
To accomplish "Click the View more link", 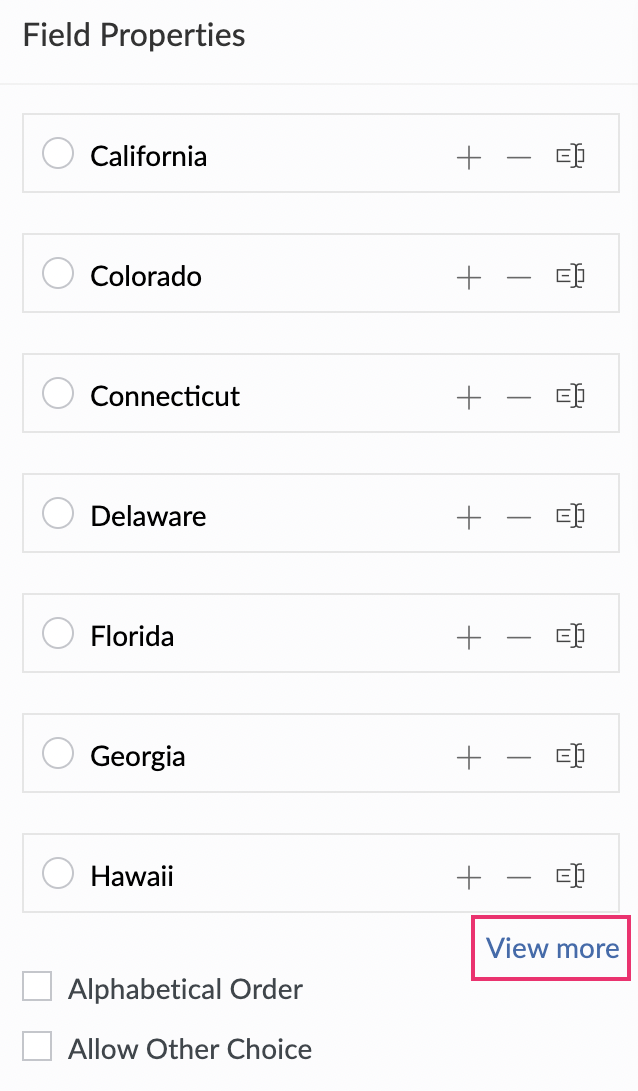I will 552,948.
